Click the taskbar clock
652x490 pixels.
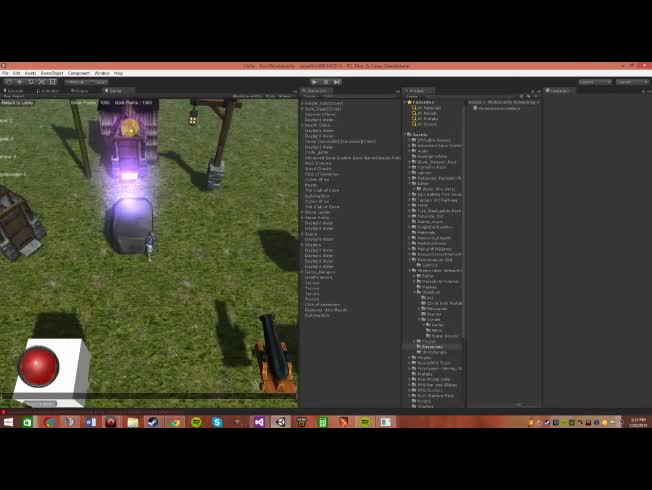pos(638,423)
